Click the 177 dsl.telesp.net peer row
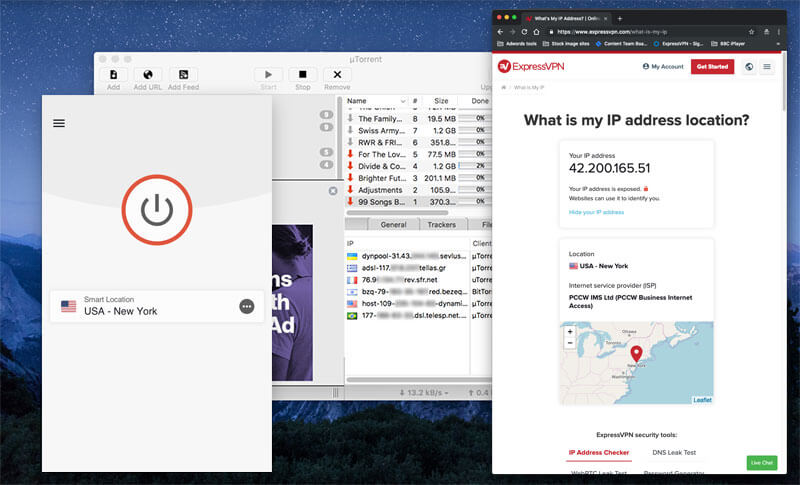 418,315
